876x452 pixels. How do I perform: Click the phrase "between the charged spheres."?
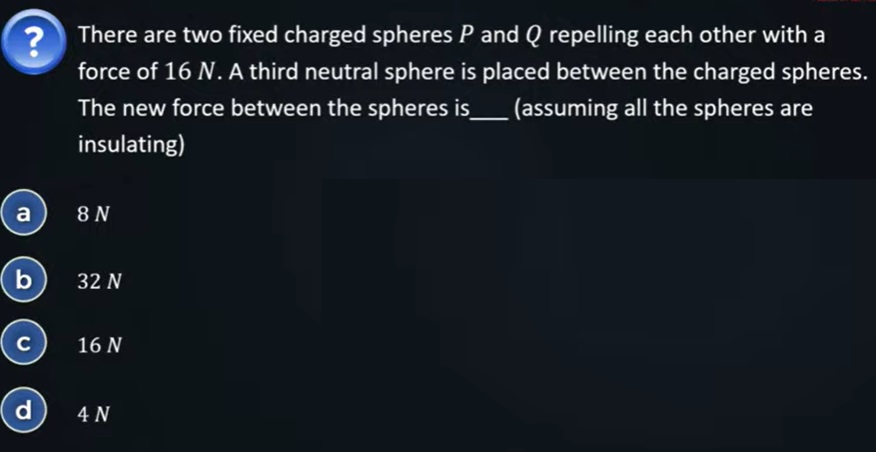736,73
